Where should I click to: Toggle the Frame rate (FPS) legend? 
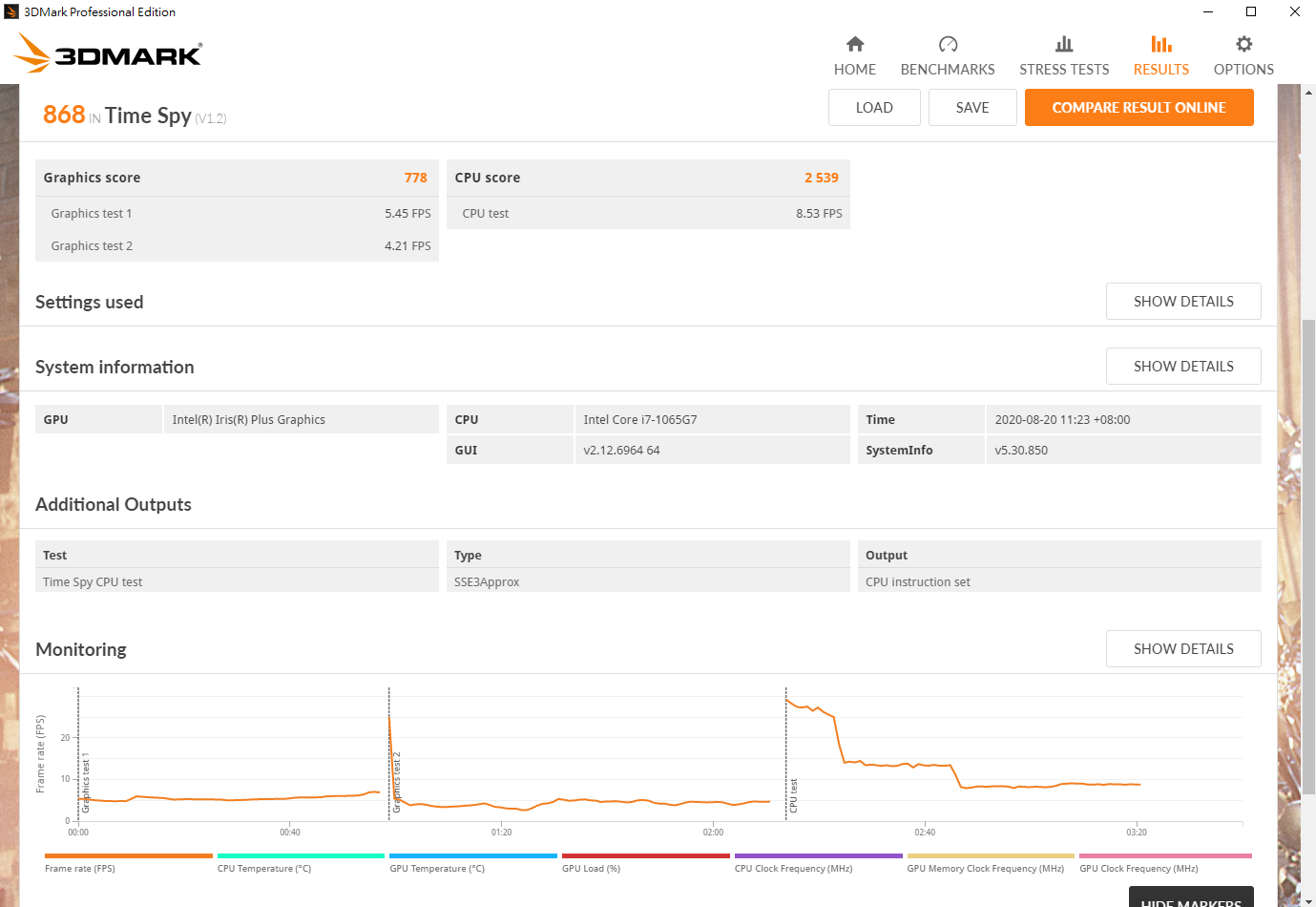(80, 868)
